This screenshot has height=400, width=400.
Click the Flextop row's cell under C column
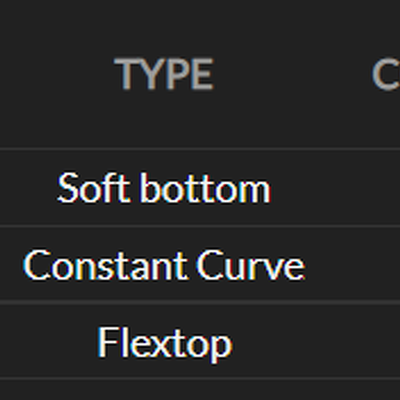(367, 341)
